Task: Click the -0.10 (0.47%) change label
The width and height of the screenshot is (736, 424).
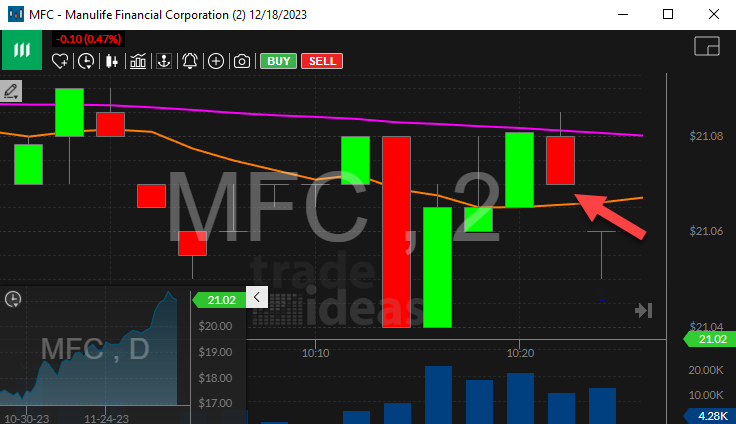Action: [x=88, y=39]
